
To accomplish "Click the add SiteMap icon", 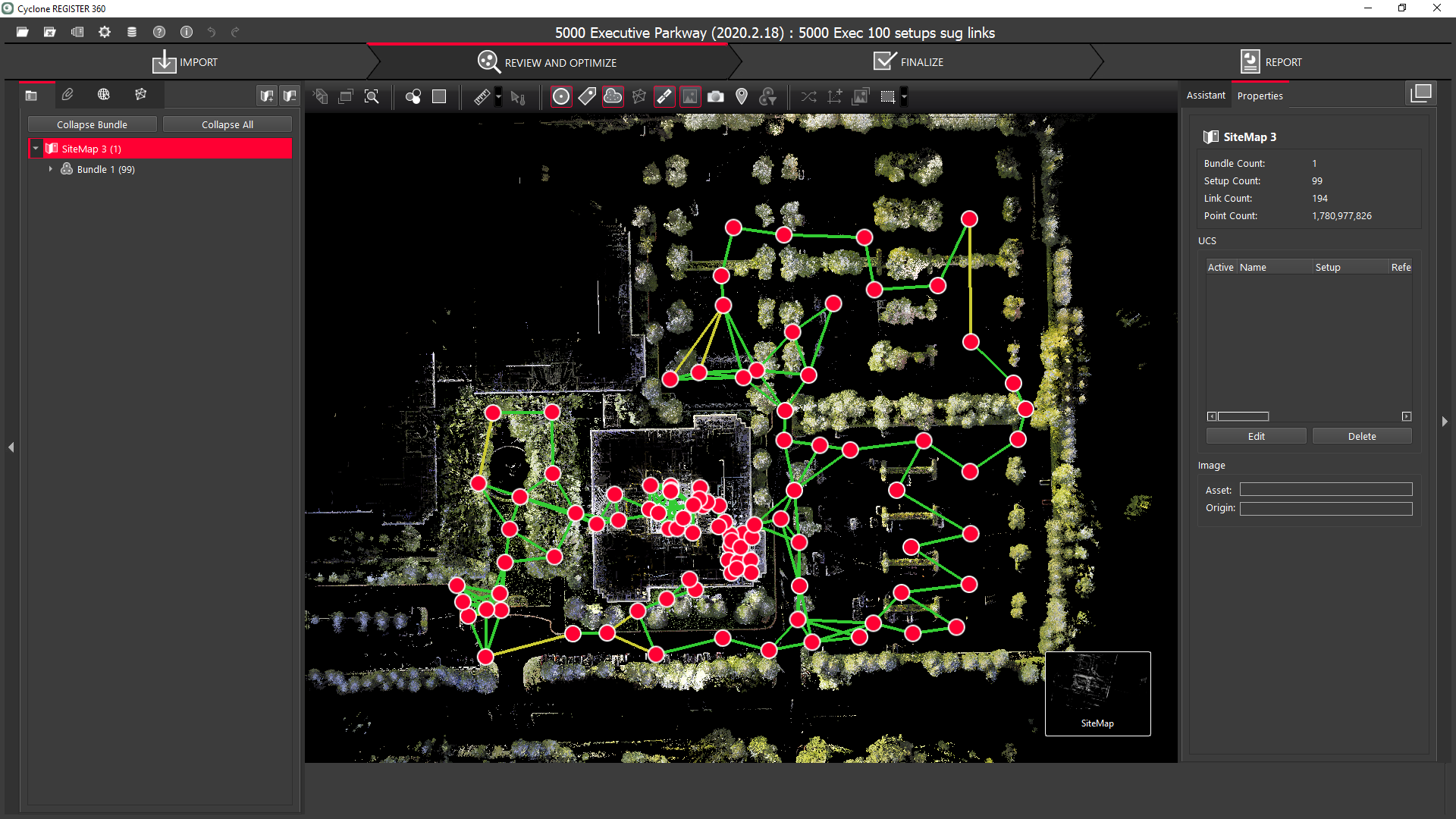I will [267, 96].
